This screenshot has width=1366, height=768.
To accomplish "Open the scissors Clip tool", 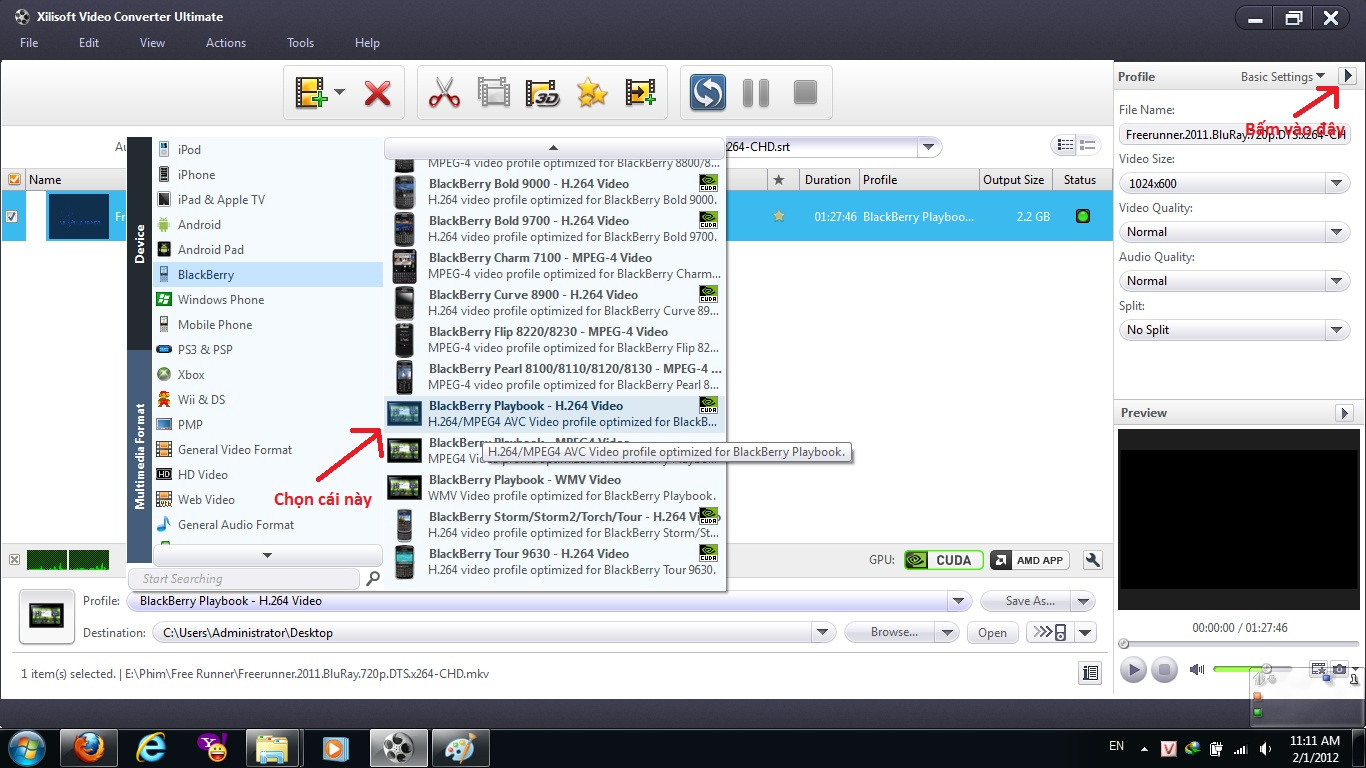I will click(444, 93).
